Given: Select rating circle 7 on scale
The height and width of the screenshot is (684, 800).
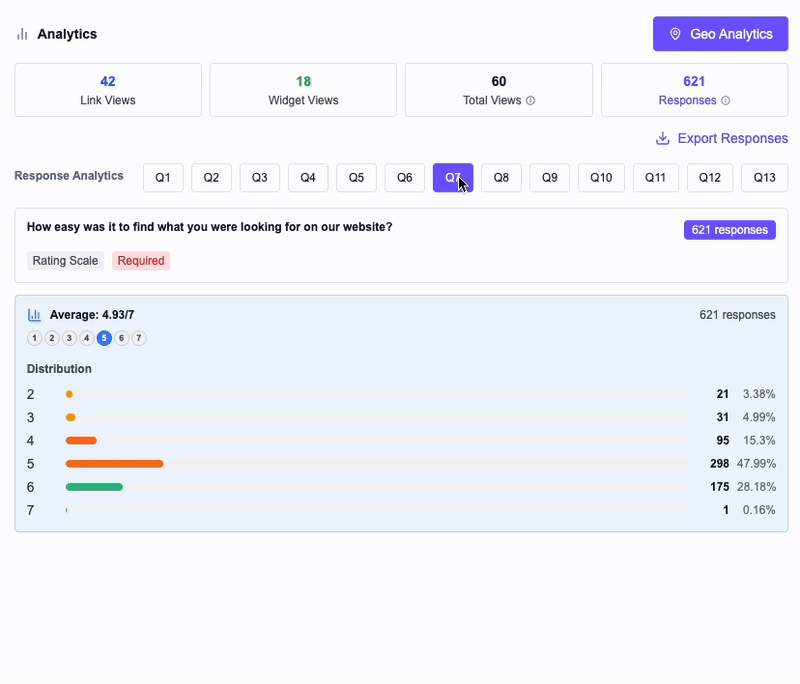Looking at the screenshot, I should point(139,338).
